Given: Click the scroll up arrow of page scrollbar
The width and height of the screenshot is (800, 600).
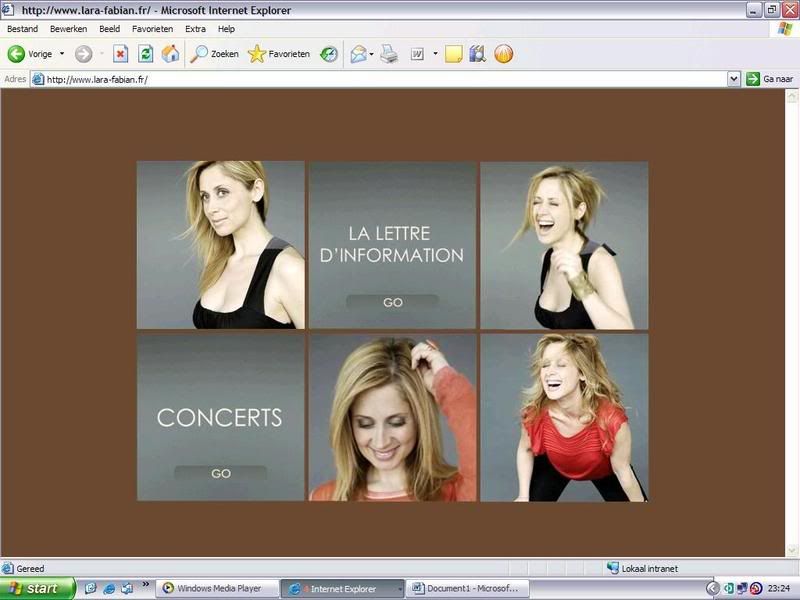Looking at the screenshot, I should click(x=792, y=95).
